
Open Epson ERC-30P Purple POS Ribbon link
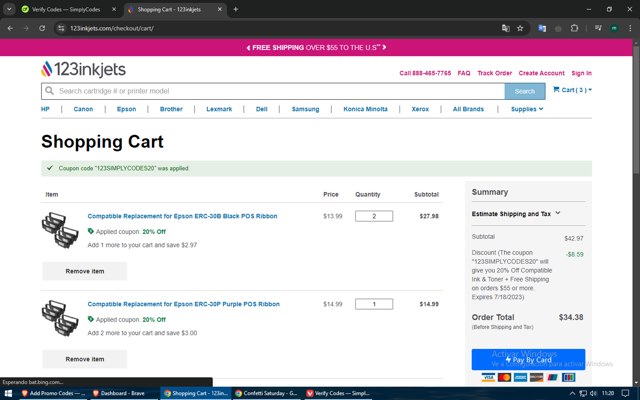184,304
